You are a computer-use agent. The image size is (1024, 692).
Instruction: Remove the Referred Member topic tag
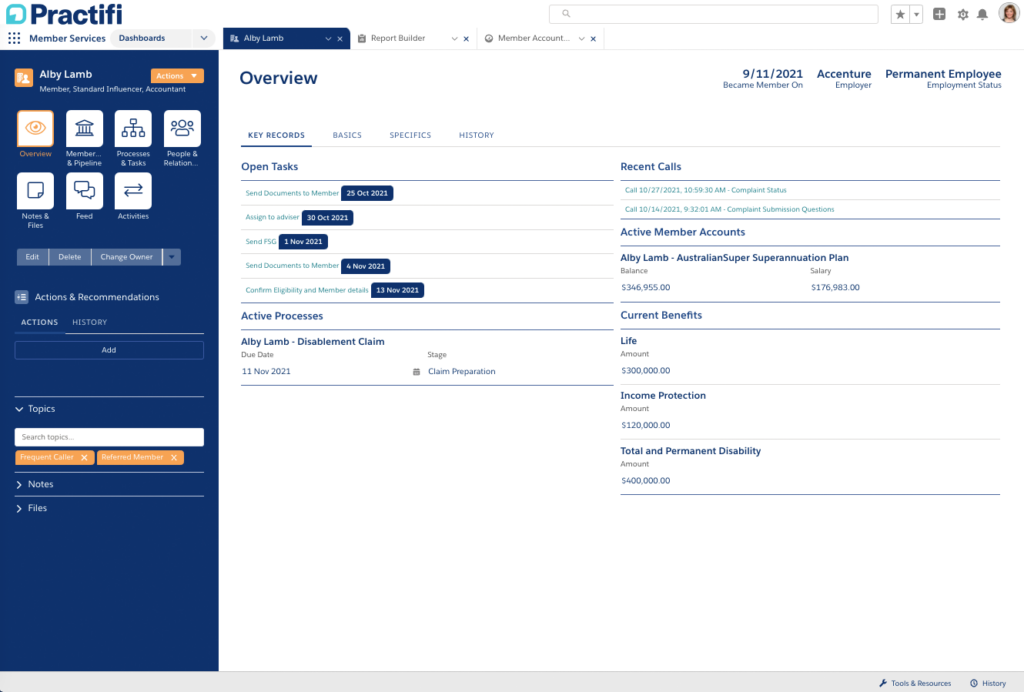(x=174, y=457)
